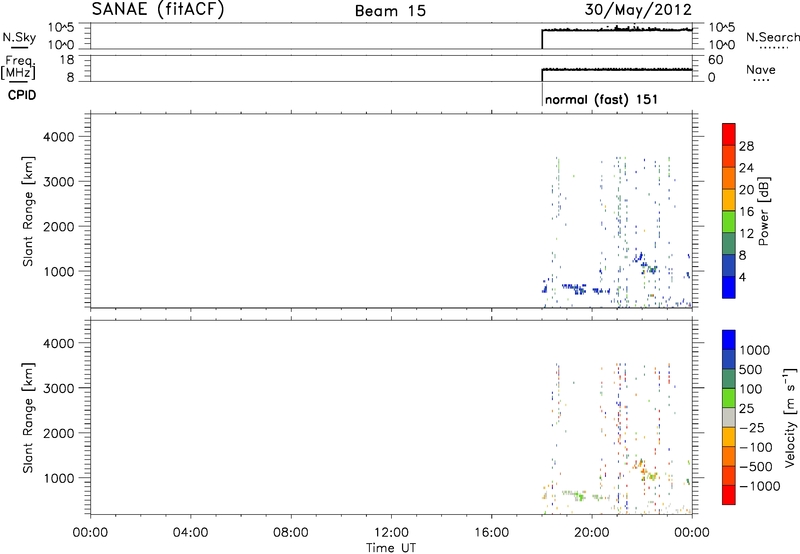Select the N.Search legend label

point(772,37)
